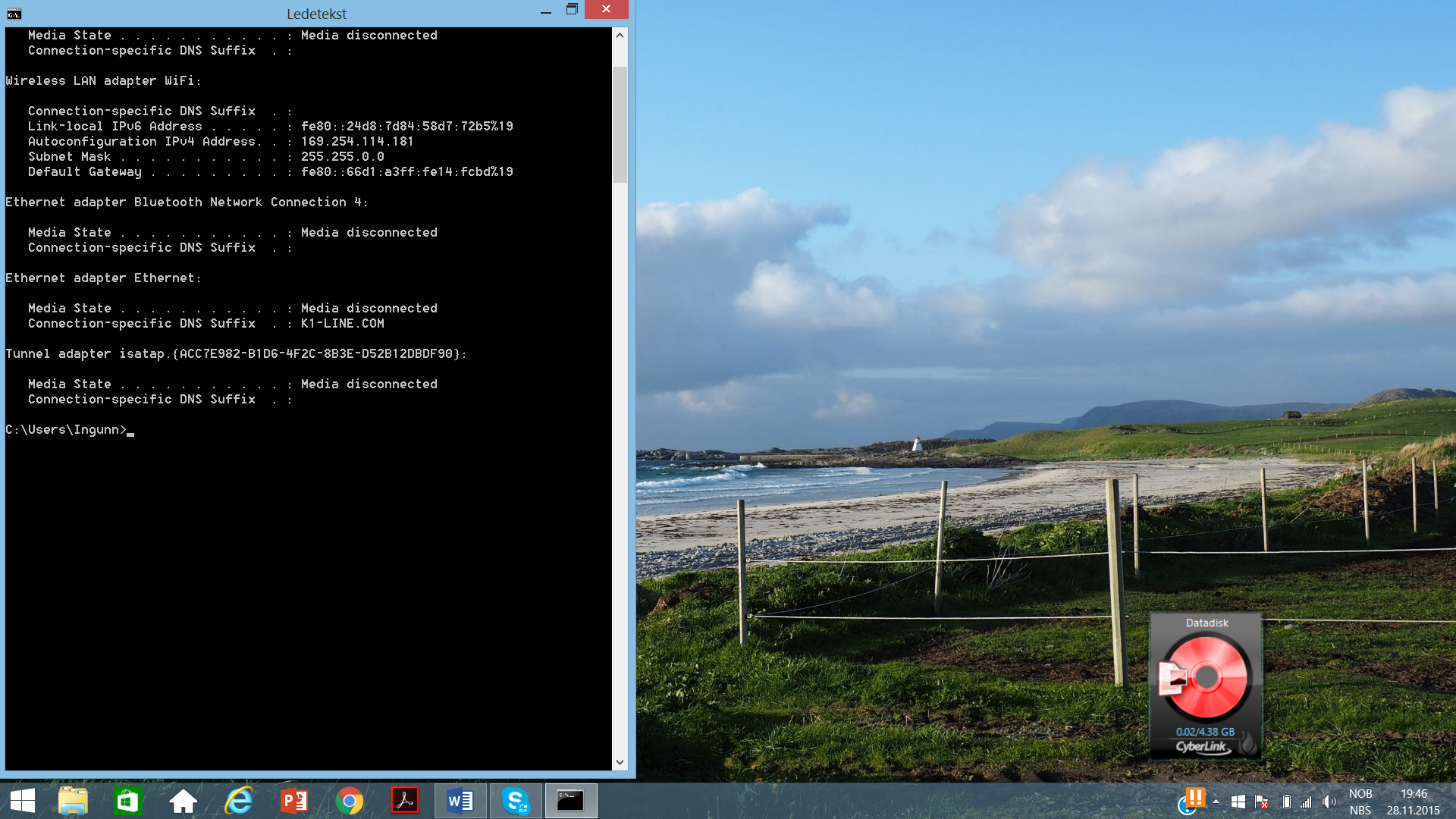The width and height of the screenshot is (1456, 819).
Task: Open PowerPoint from the taskbar
Action: [x=294, y=801]
